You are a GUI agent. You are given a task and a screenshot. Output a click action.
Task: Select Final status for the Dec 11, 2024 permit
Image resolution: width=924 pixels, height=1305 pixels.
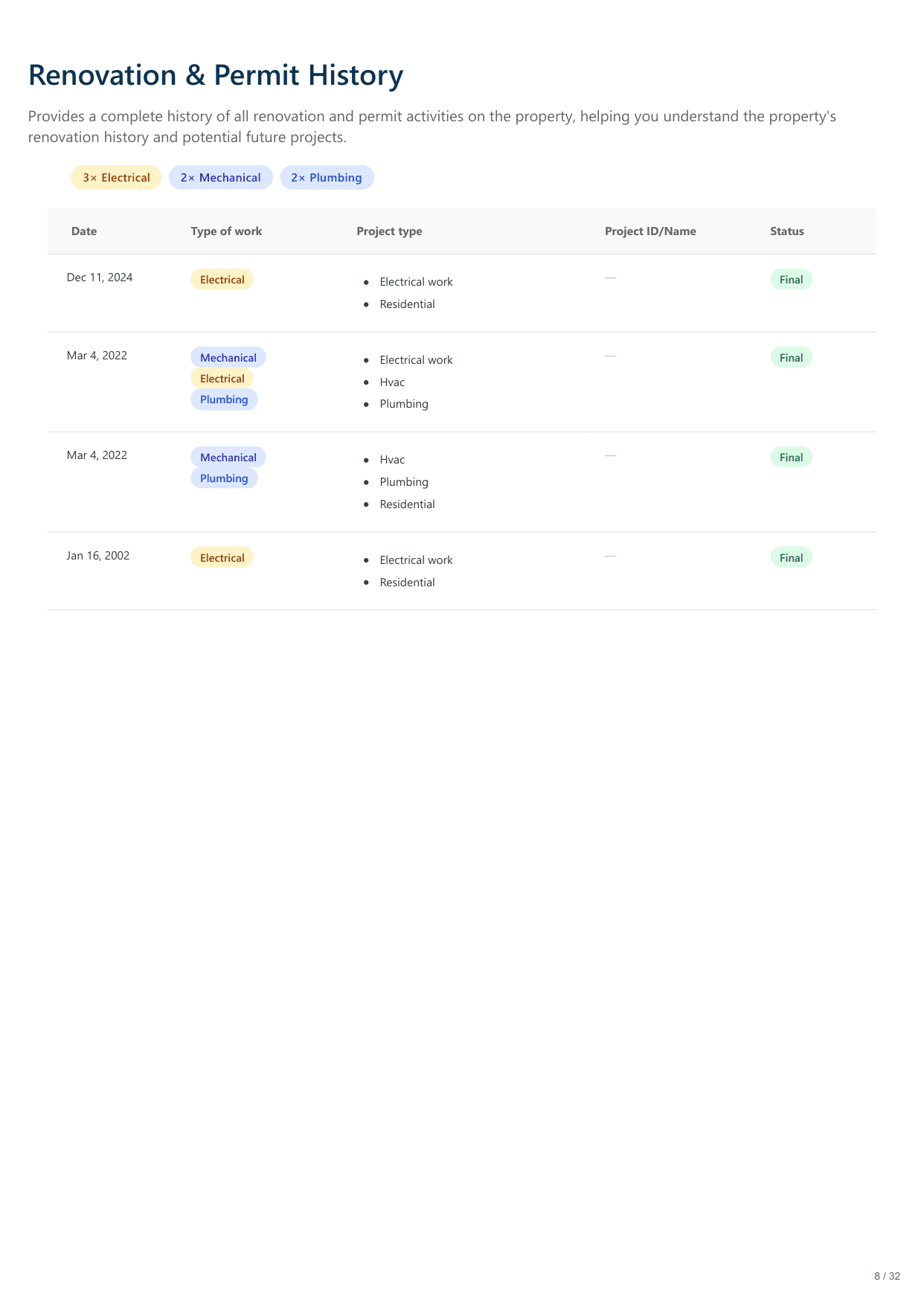(791, 280)
